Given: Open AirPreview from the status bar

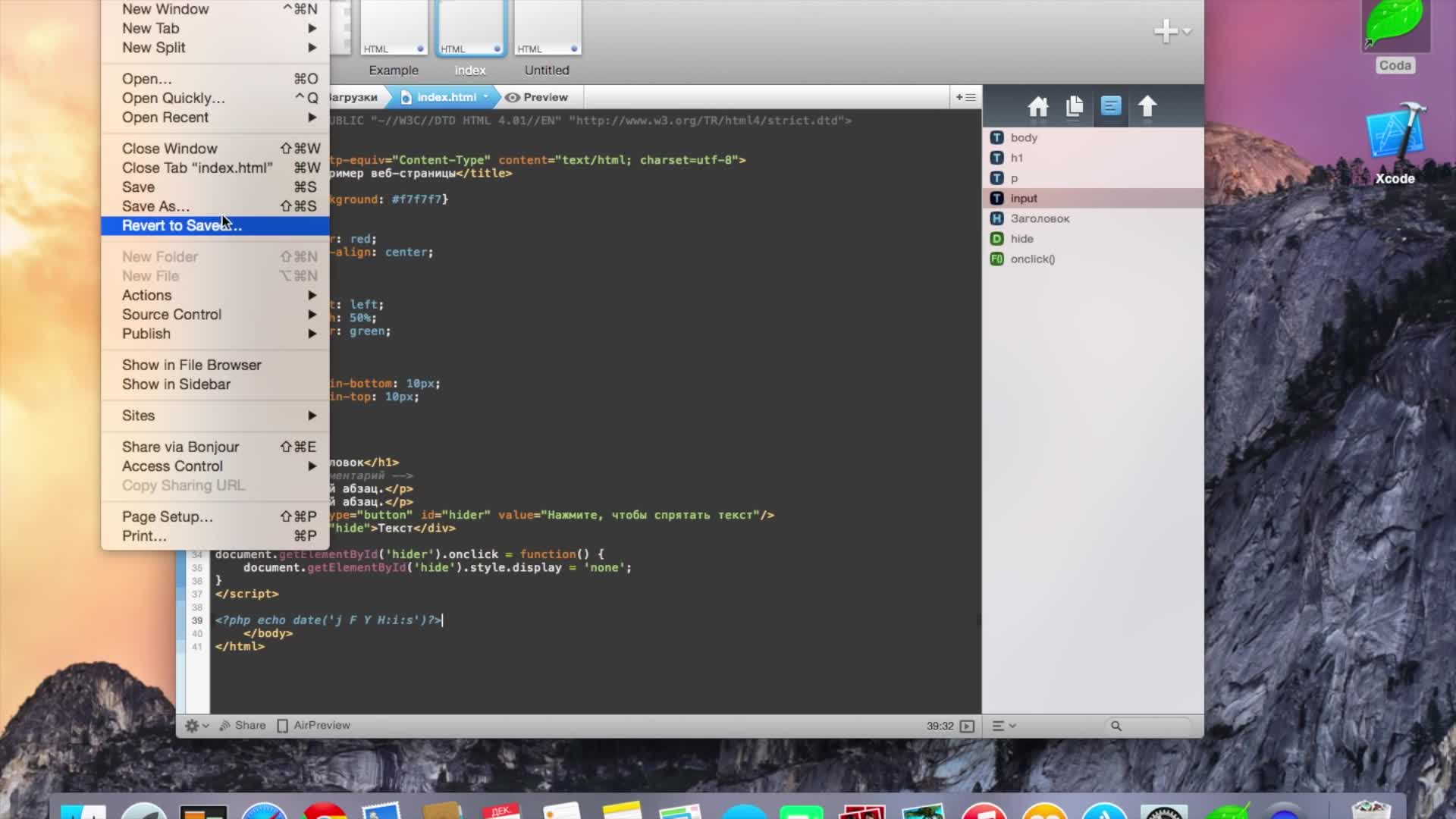Looking at the screenshot, I should pyautogui.click(x=313, y=726).
